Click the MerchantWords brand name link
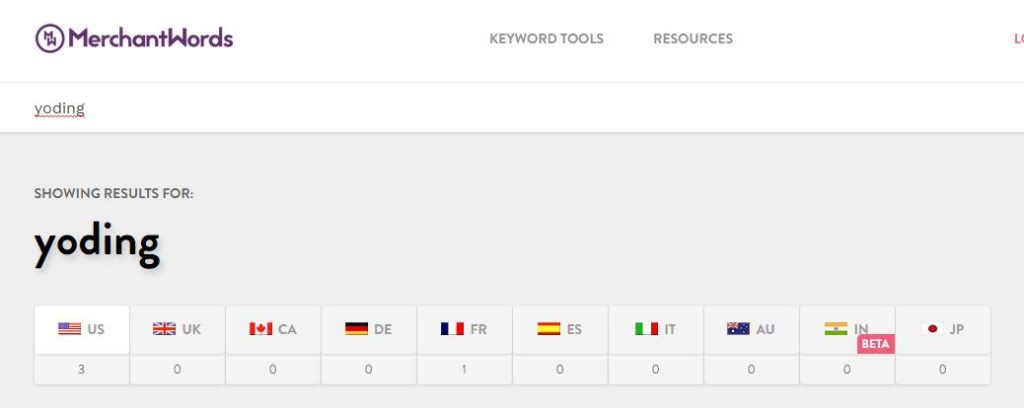Screen dimensions: 1024x408 [150, 39]
